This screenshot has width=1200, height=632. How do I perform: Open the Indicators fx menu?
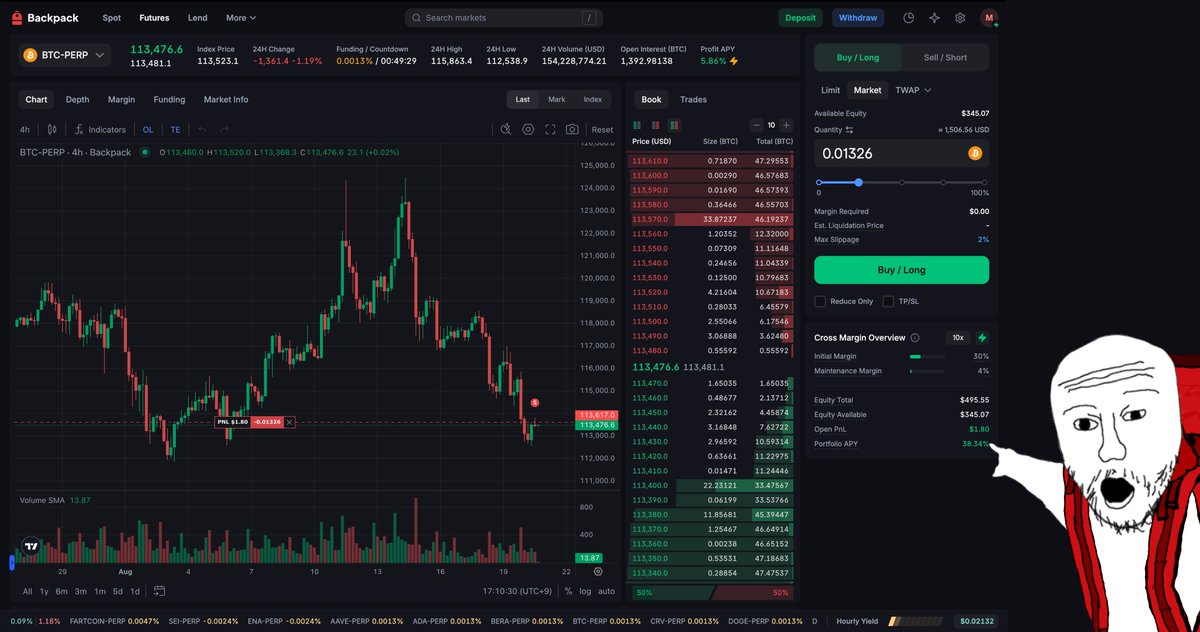[x=100, y=129]
